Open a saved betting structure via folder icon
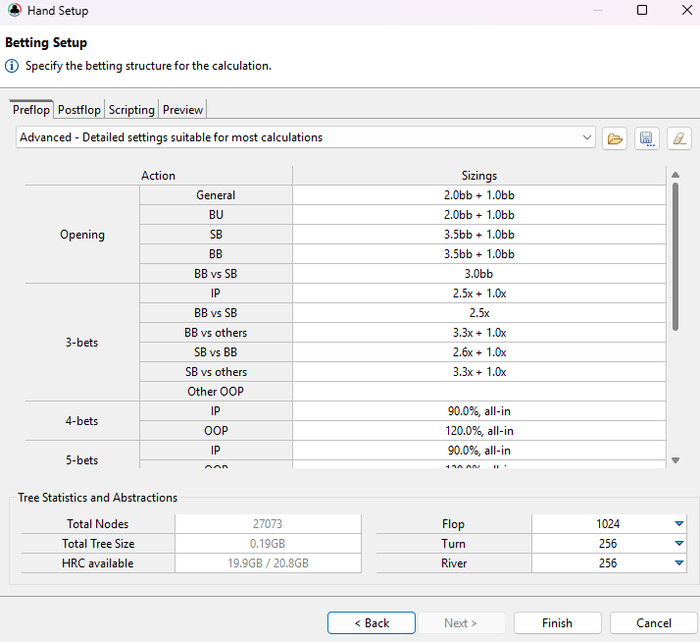Screen dimensions: 700x642 [614, 138]
